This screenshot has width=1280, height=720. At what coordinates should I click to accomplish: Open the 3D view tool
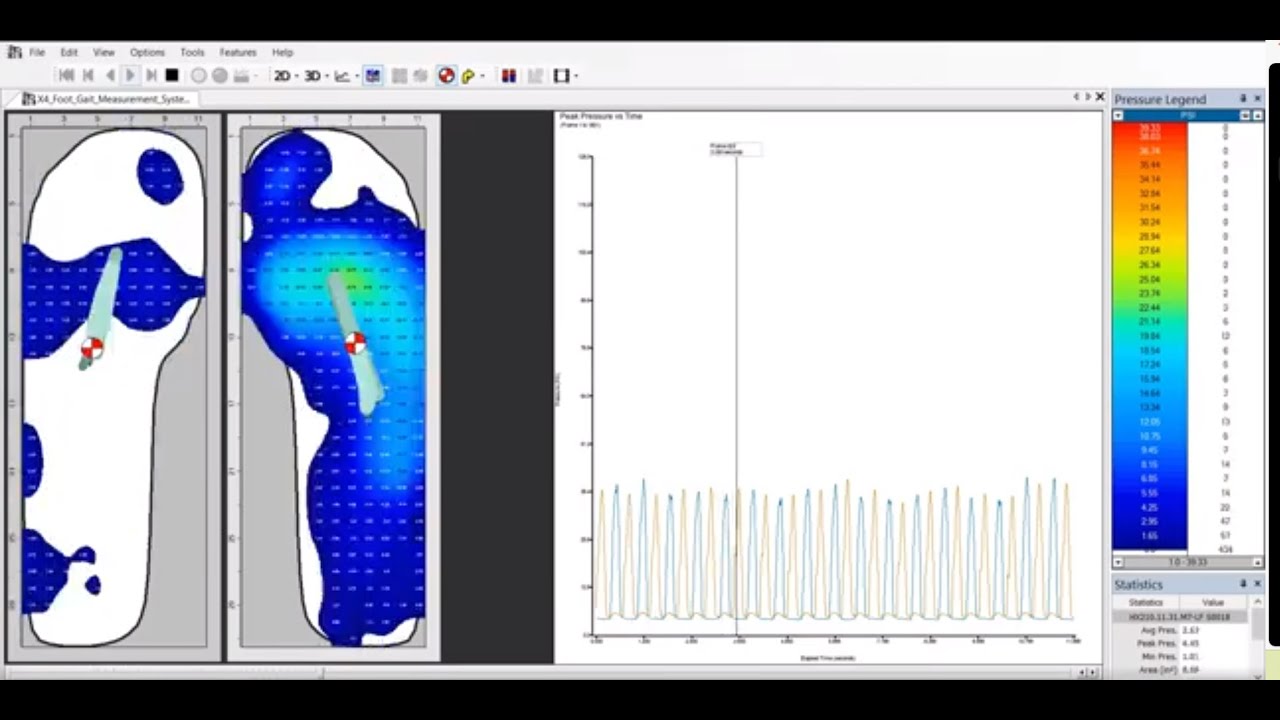click(312, 76)
